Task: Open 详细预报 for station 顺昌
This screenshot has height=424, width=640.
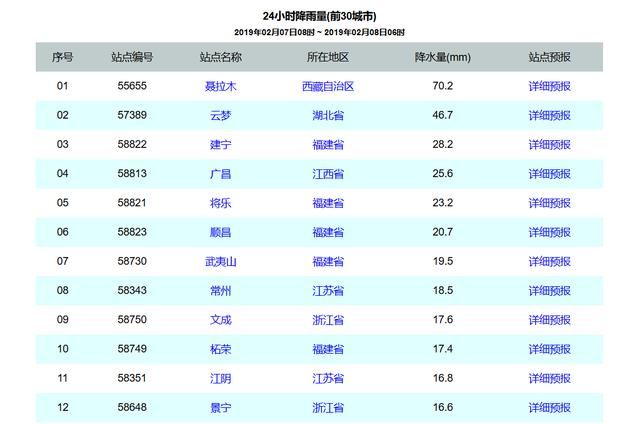Action: [549, 232]
